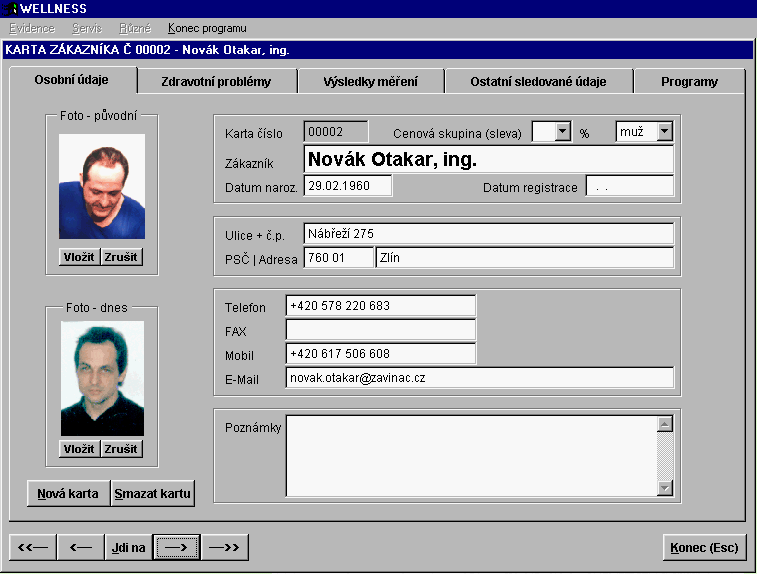Screen dimensions: 757x574
Task: Click Zrušit under Foto - dnes
Action: [121, 449]
